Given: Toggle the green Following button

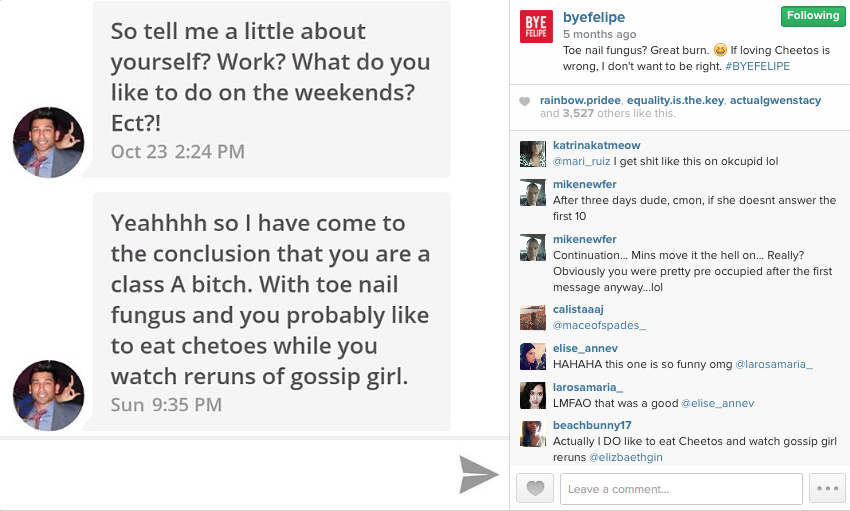Looking at the screenshot, I should pyautogui.click(x=813, y=16).
